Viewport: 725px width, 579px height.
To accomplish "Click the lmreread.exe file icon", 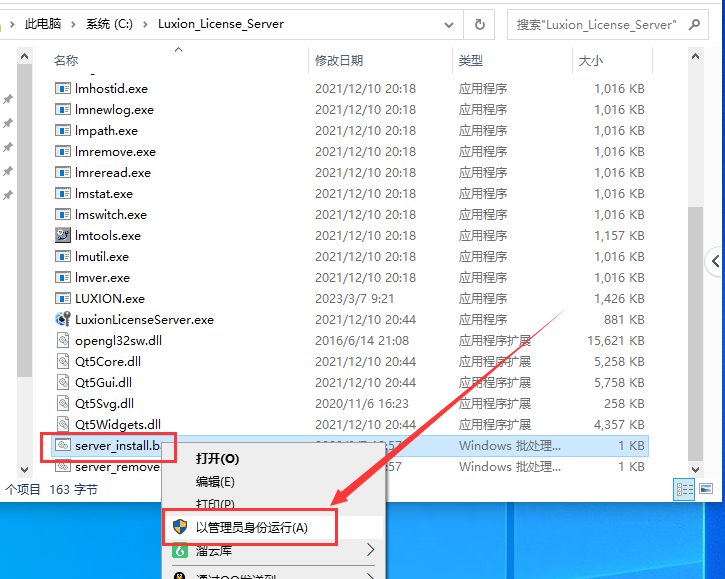I will coord(62,172).
